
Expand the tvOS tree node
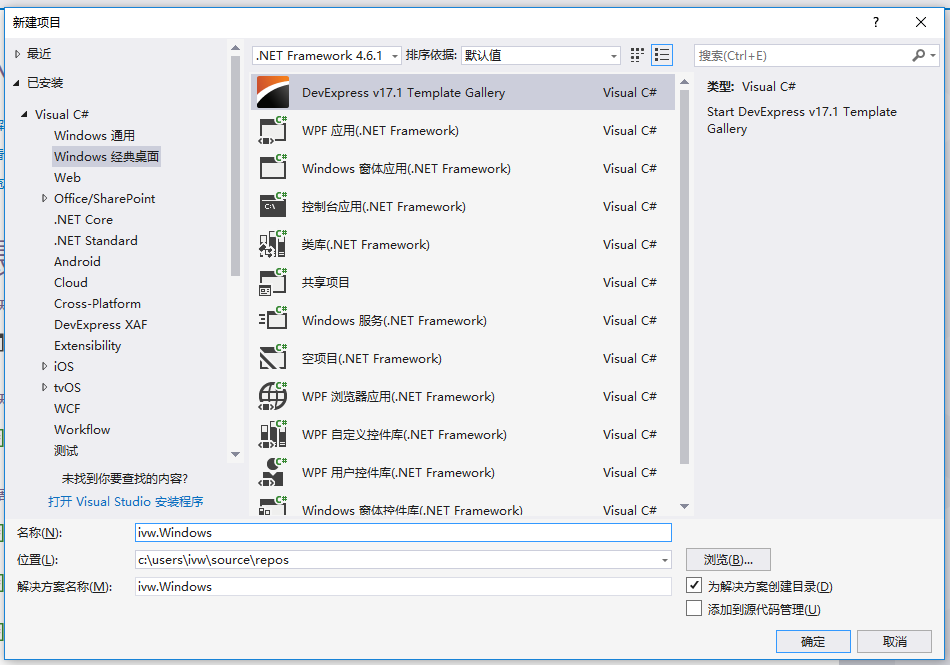[x=44, y=388]
